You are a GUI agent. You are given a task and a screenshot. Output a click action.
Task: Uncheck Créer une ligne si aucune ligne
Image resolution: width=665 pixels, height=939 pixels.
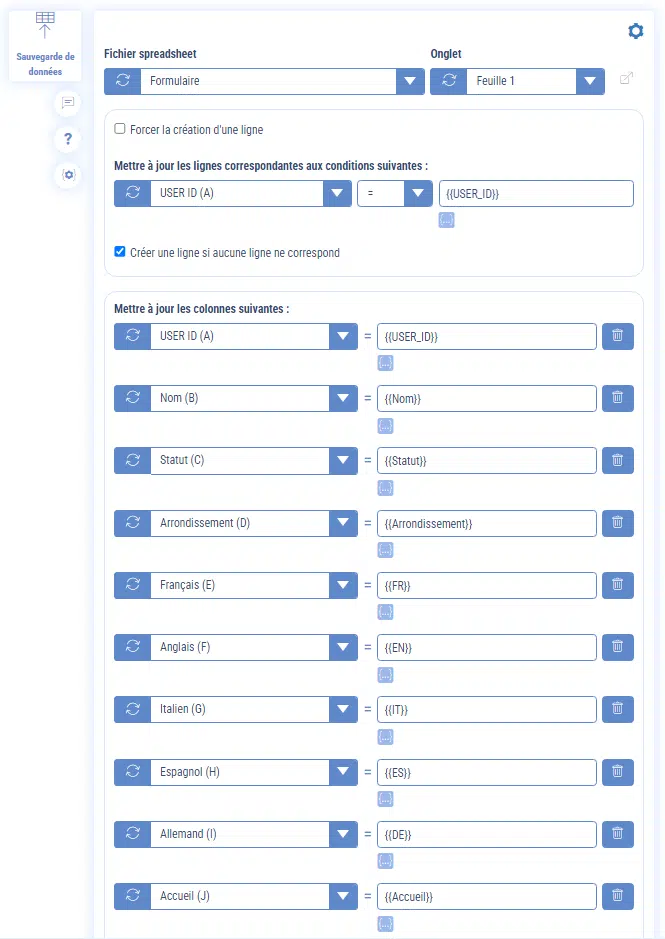(120, 253)
